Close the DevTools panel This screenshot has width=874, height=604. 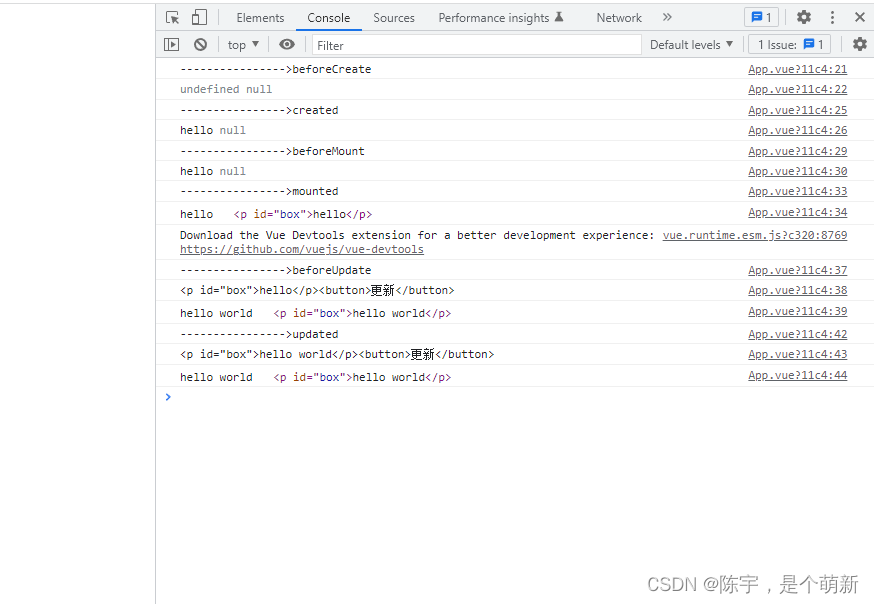pyautogui.click(x=860, y=17)
